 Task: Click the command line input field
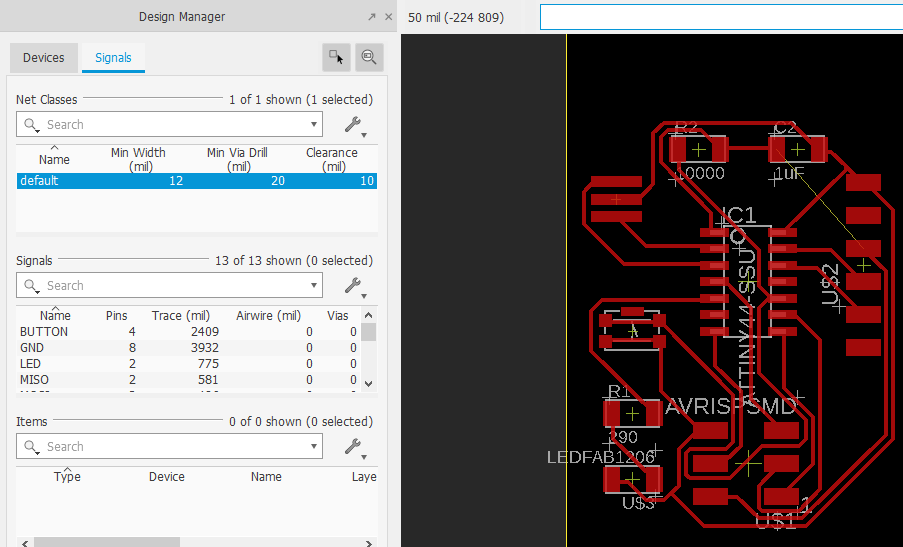pyautogui.click(x=721, y=17)
